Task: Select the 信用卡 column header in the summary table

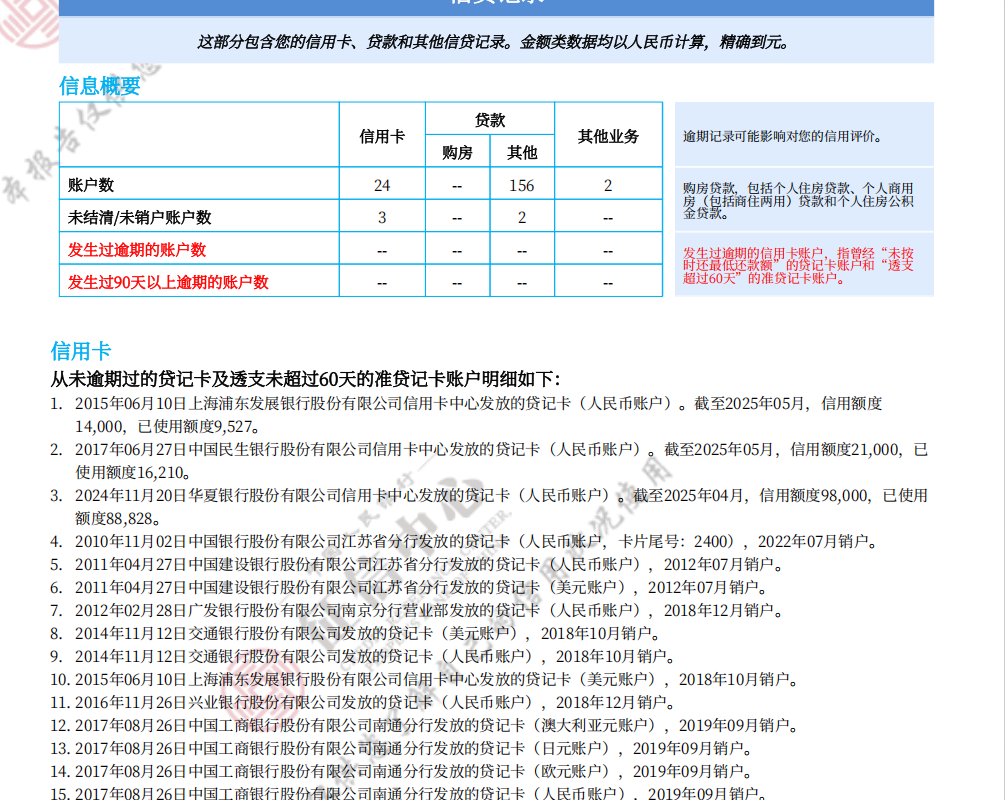Action: (x=382, y=136)
